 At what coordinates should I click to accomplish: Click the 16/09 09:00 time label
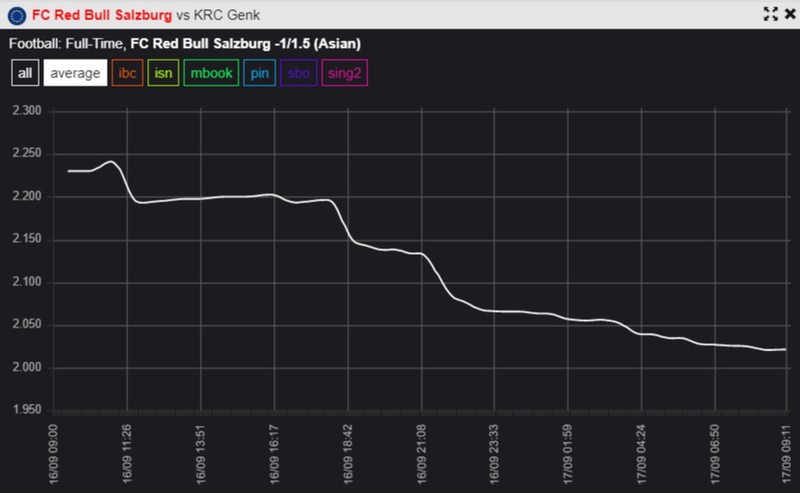pyautogui.click(x=54, y=454)
